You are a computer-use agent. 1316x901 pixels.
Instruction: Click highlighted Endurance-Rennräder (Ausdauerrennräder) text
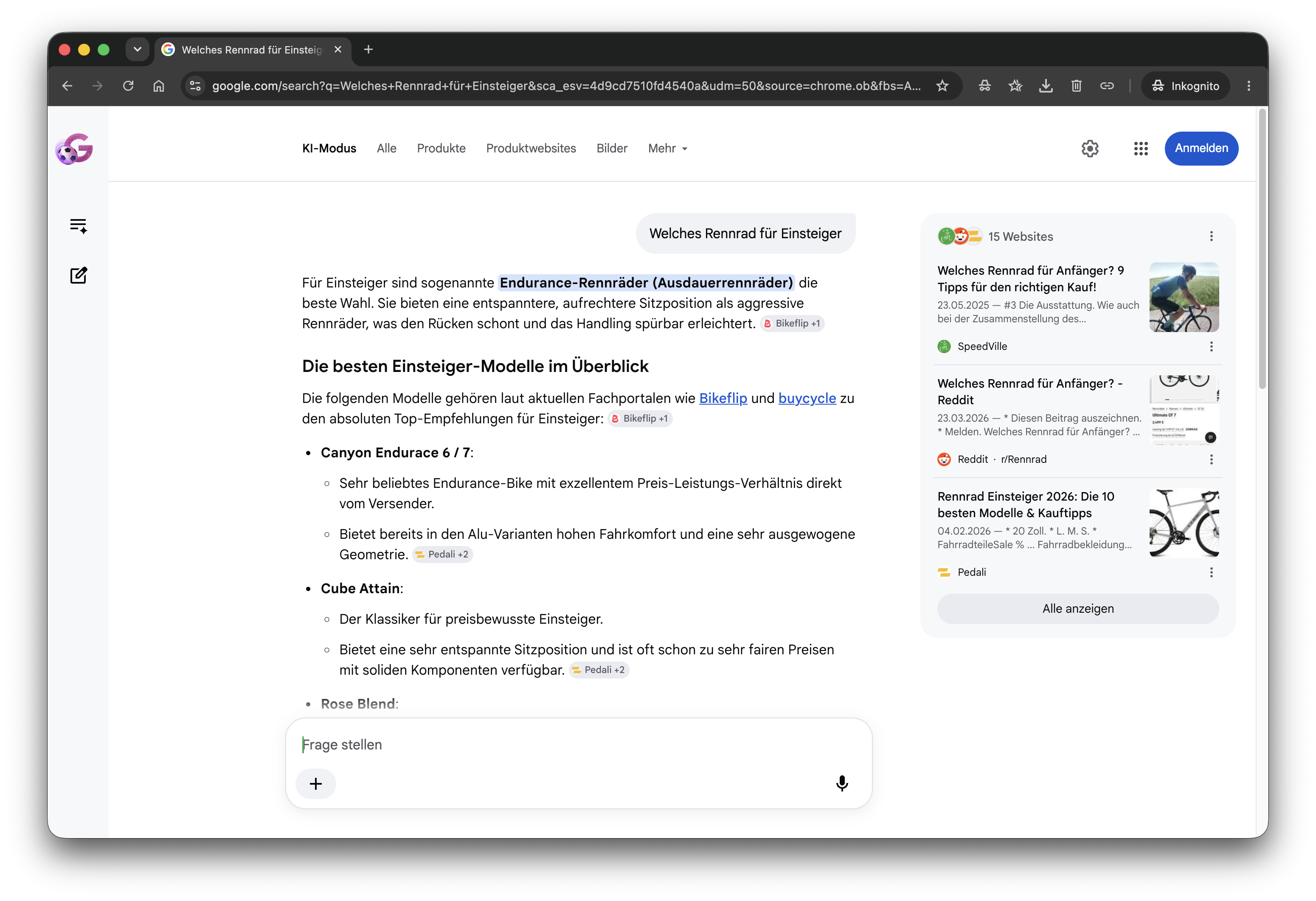pos(646,283)
